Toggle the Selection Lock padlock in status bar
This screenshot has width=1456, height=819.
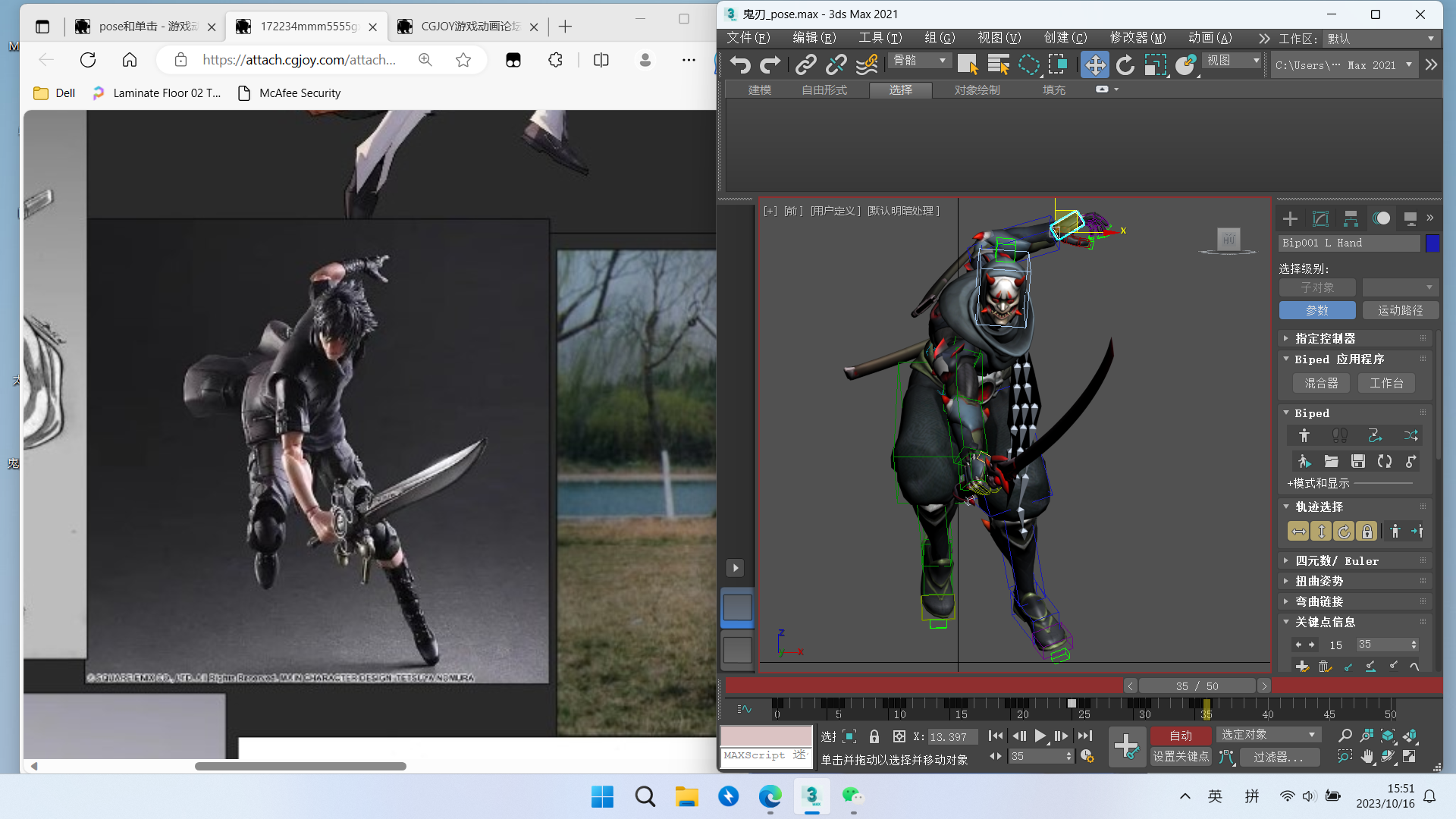coord(874,736)
